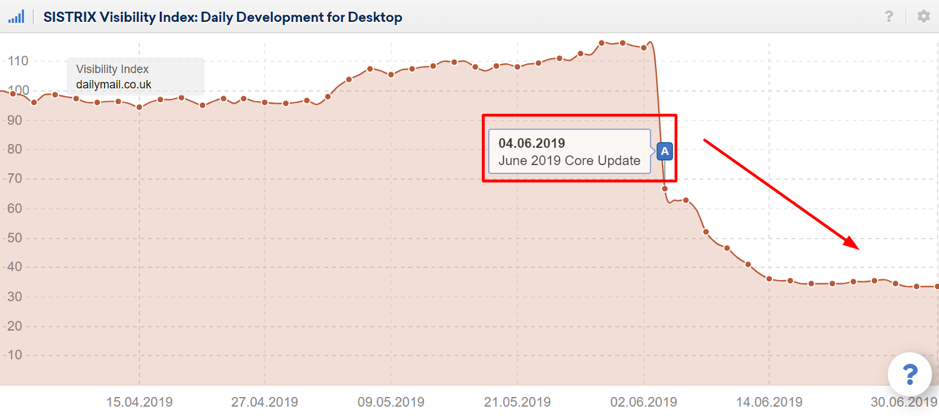Click the blue 'A' event pin
Image resolution: width=939 pixels, height=416 pixels.
[x=665, y=151]
